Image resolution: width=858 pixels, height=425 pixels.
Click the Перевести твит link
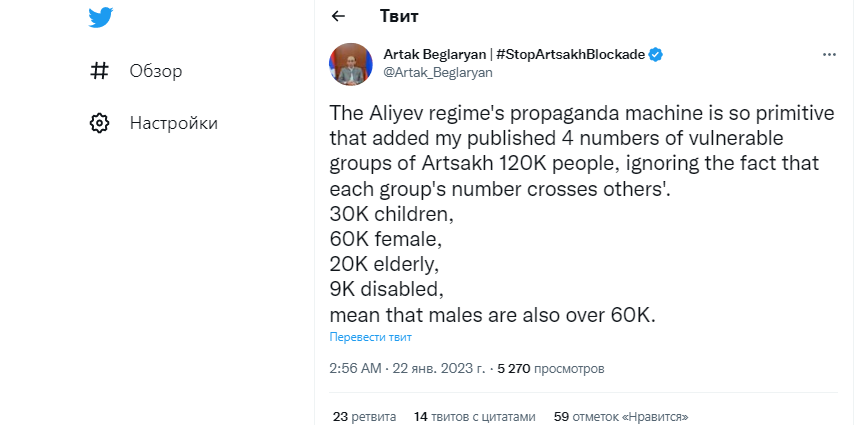(371, 338)
